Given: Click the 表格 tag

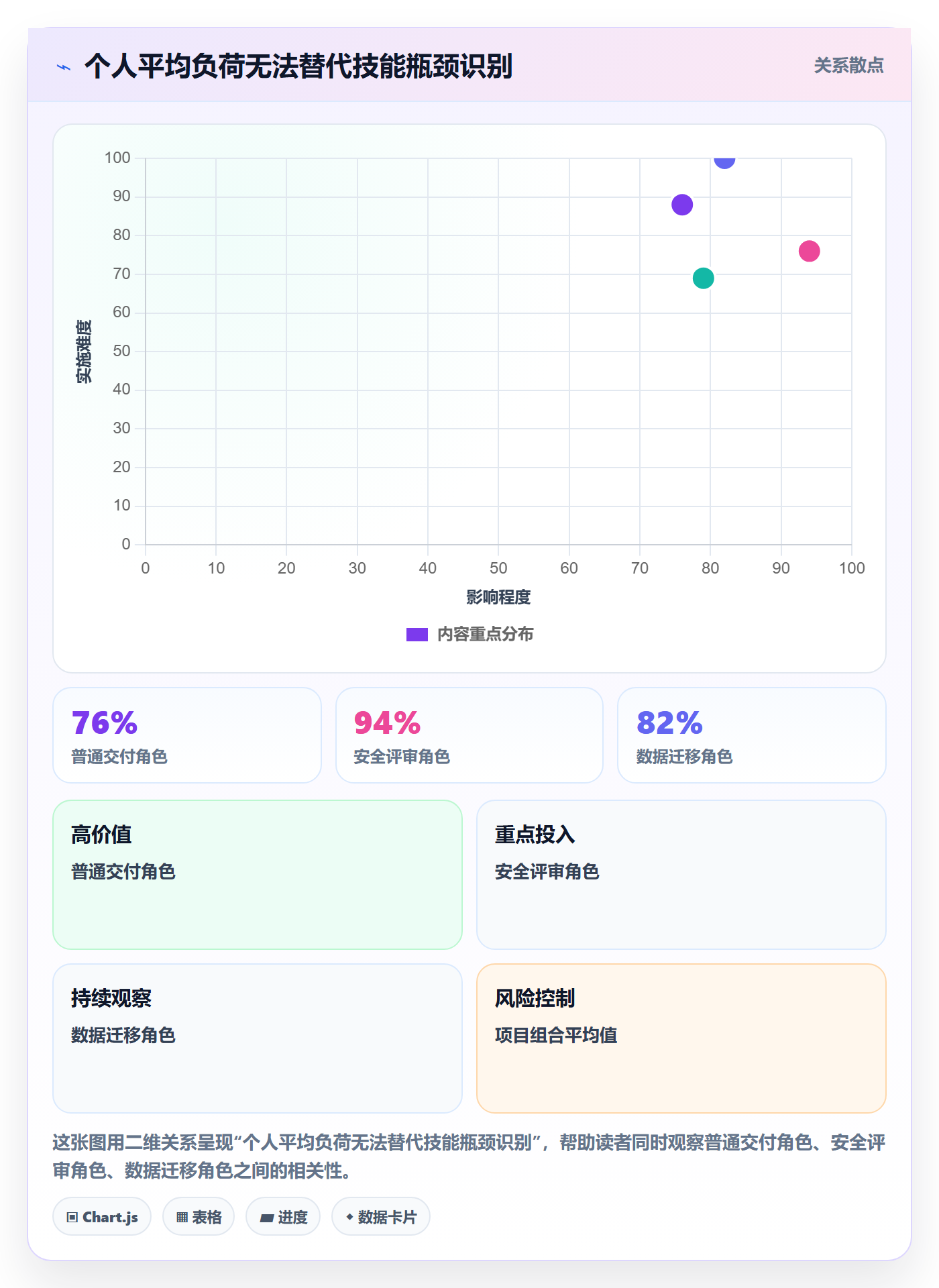Looking at the screenshot, I should (199, 1217).
